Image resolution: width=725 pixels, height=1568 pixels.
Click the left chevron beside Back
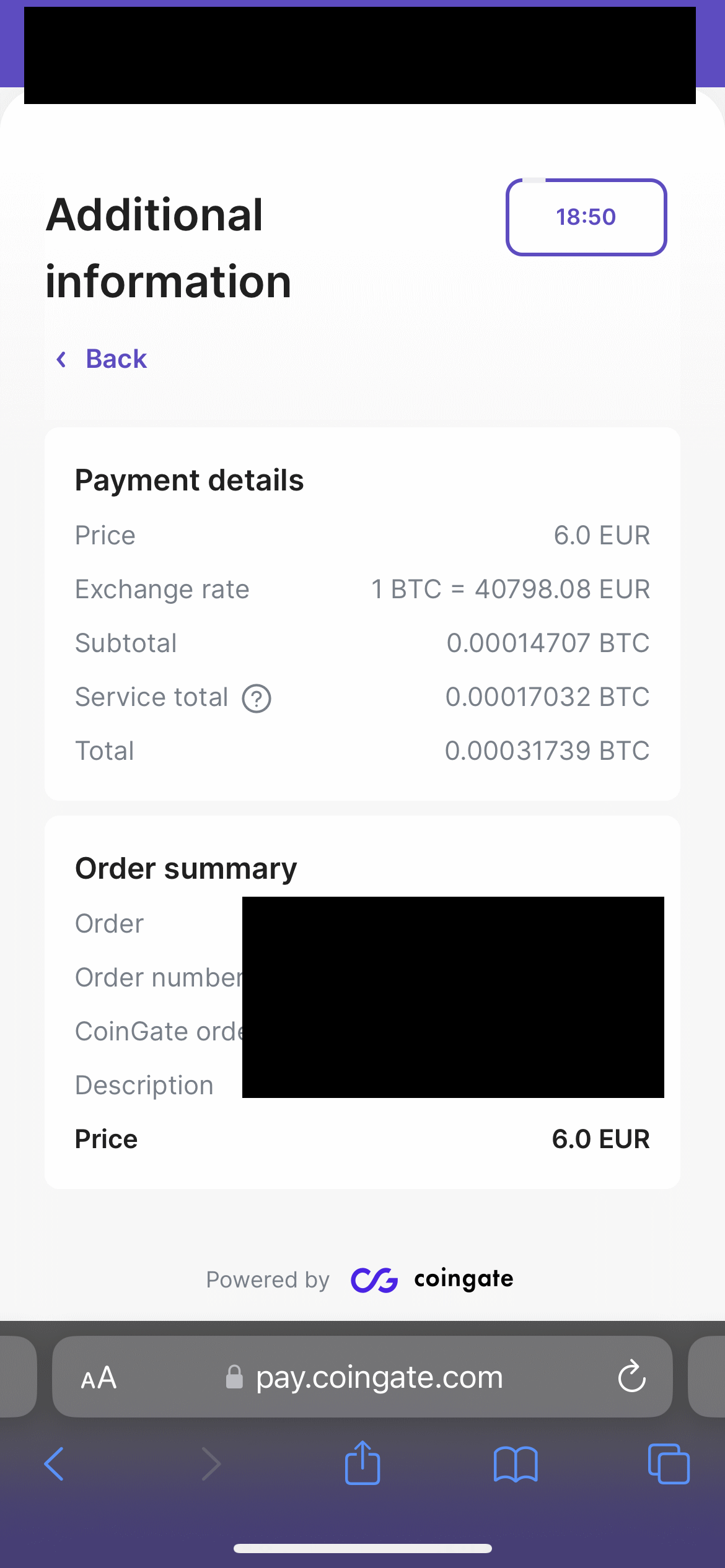61,359
